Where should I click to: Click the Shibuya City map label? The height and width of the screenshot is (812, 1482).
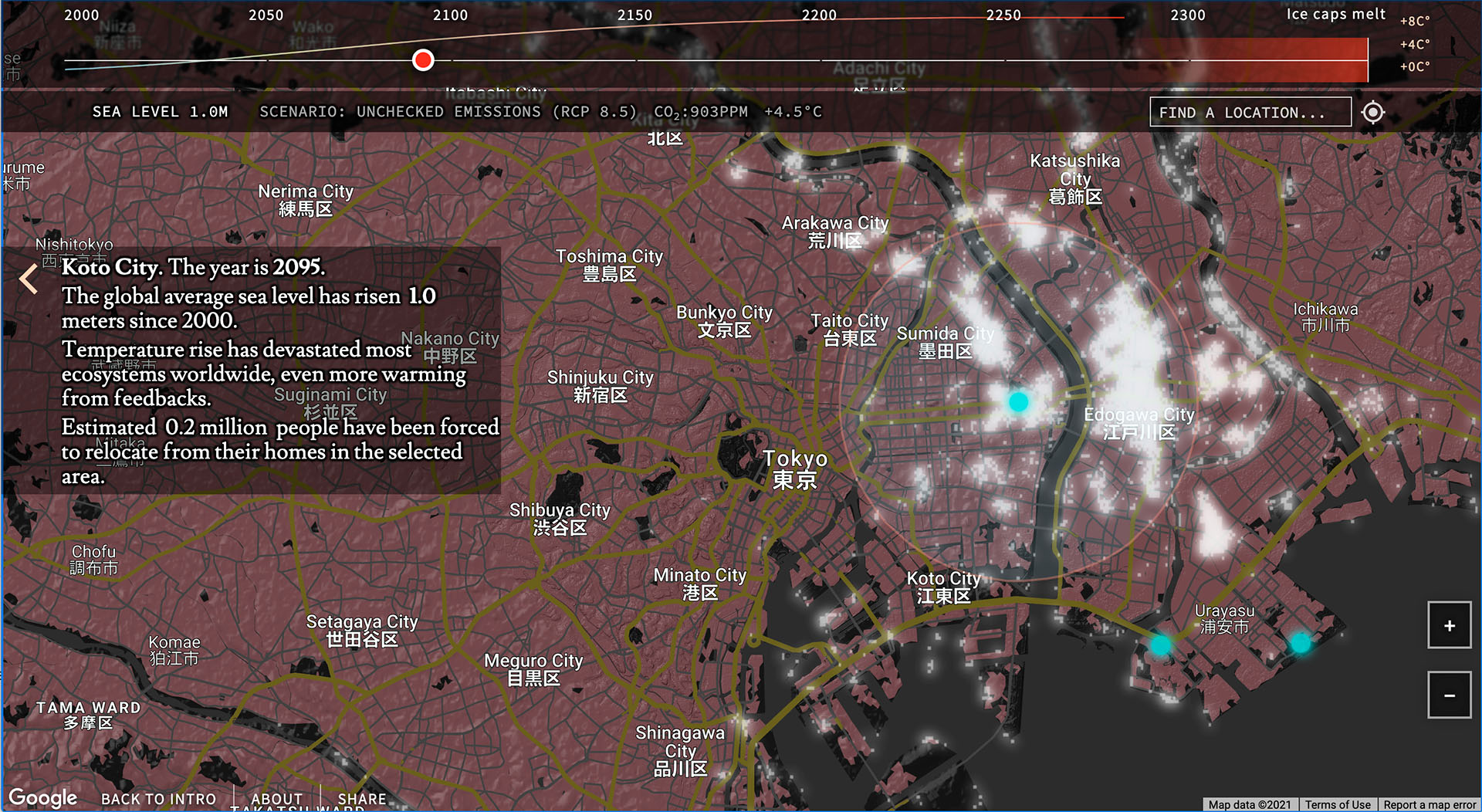(x=560, y=519)
